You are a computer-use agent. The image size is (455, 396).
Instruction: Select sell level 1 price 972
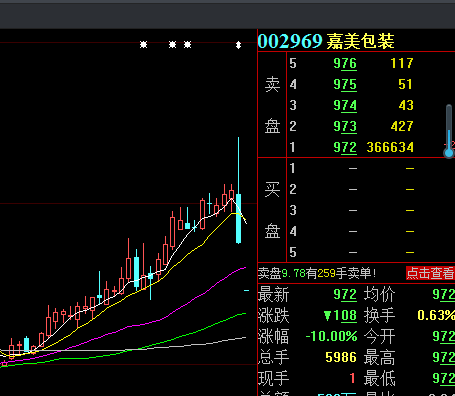coord(345,147)
